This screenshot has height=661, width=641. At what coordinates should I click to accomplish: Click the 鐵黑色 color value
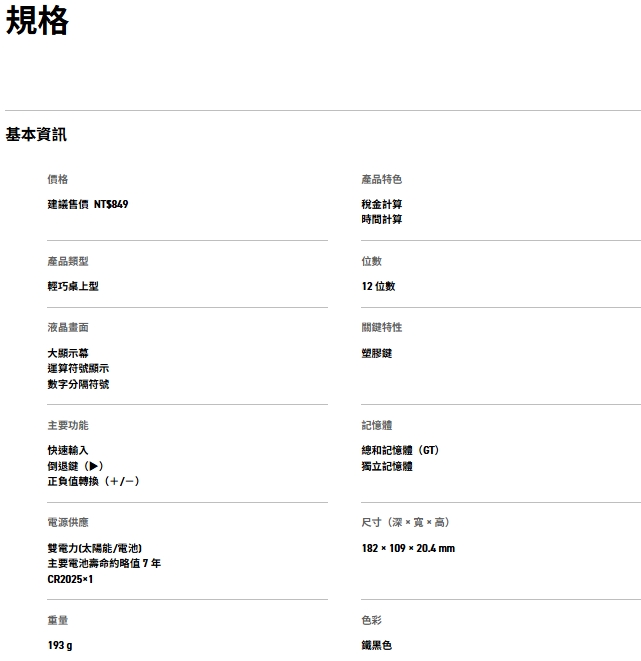pos(377,645)
